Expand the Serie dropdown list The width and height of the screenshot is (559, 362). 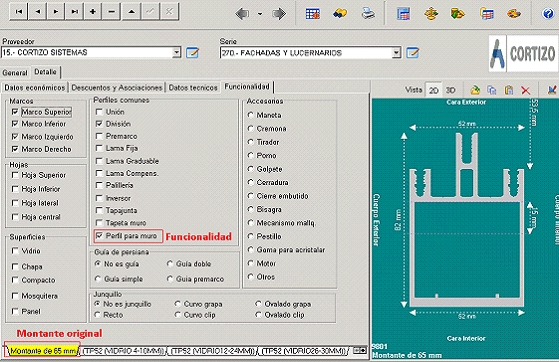pyautogui.click(x=396, y=53)
